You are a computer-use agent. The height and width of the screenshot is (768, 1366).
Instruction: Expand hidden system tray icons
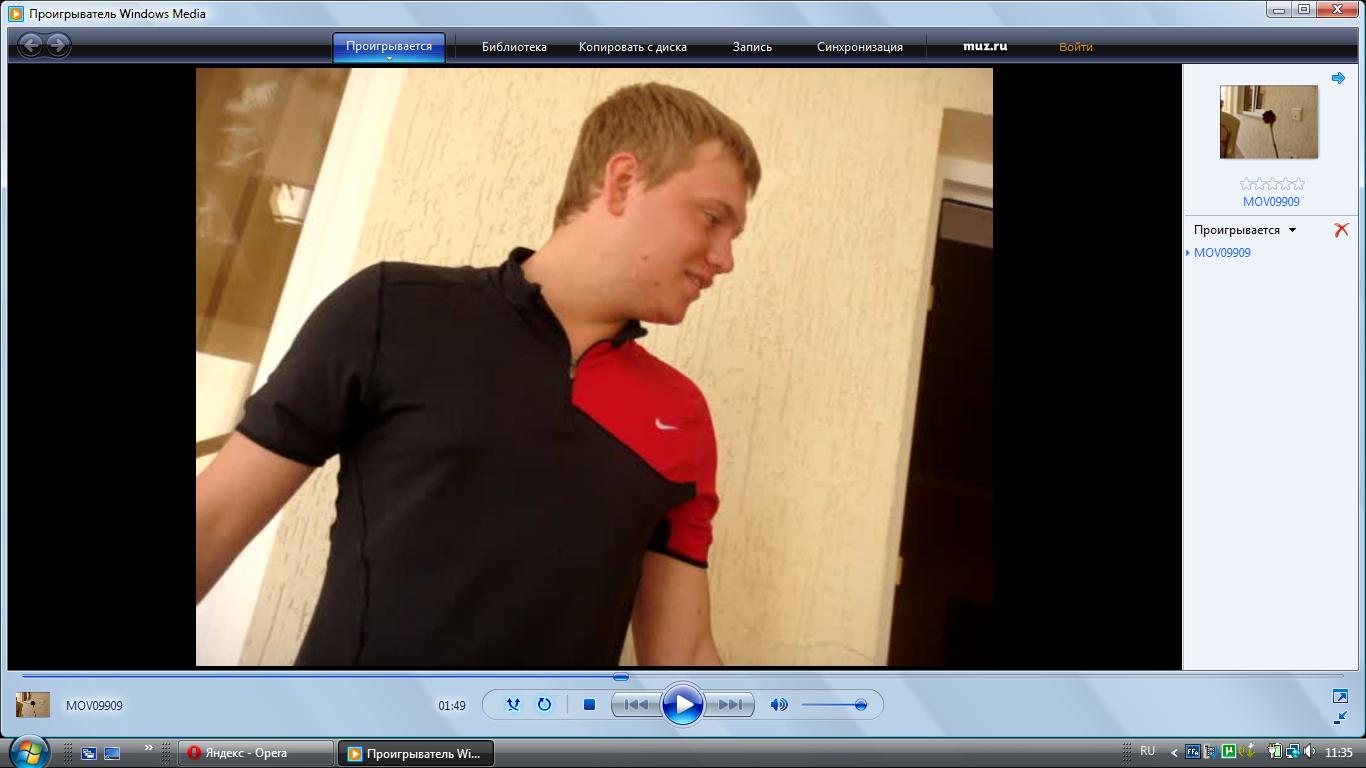[1174, 753]
